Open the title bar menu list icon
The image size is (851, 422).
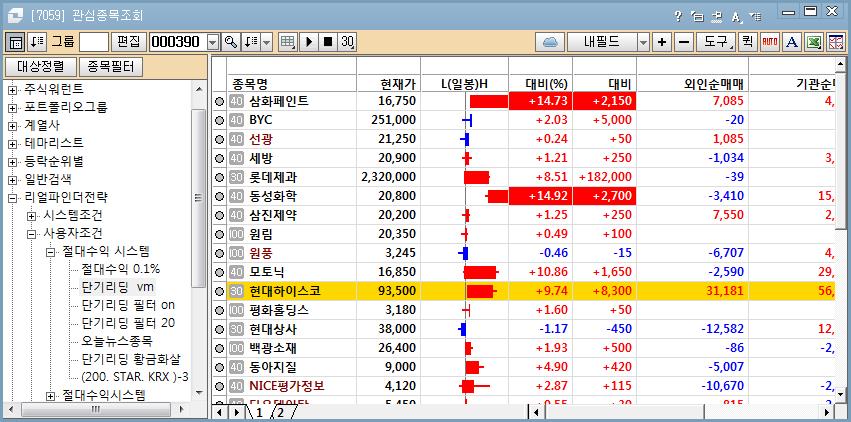(x=755, y=17)
